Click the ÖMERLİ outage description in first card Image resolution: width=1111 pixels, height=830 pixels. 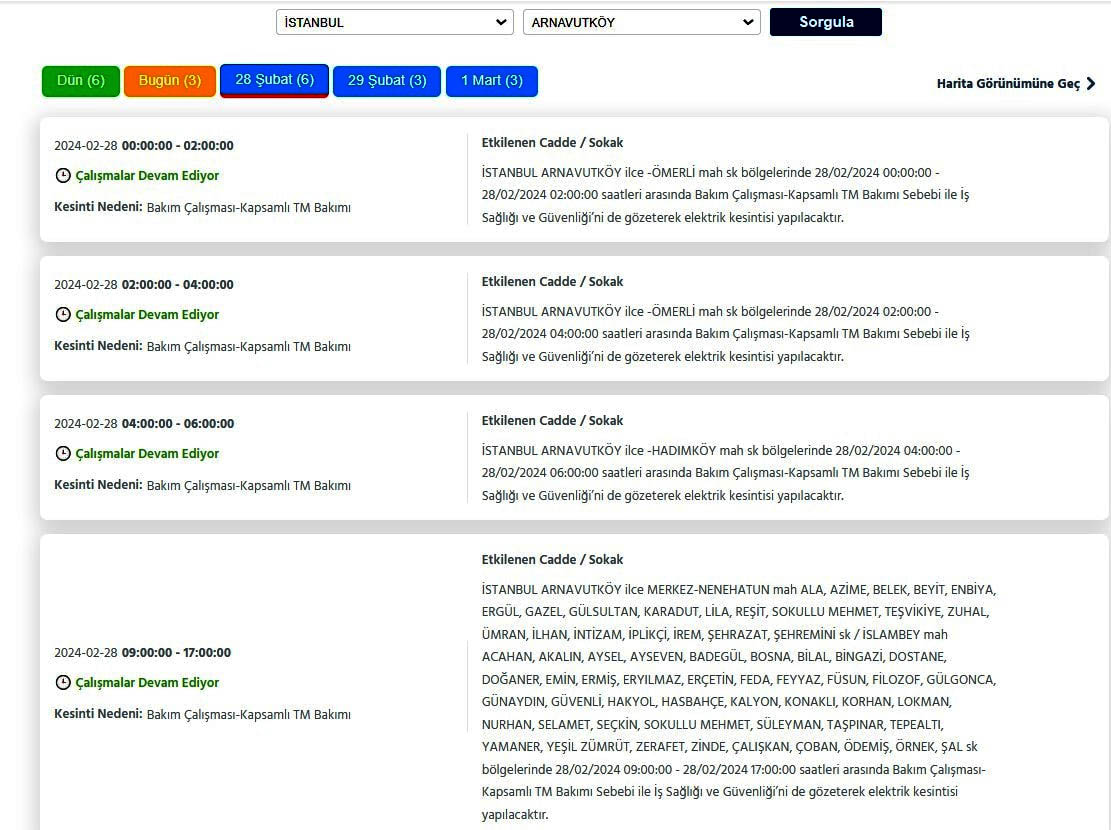(725, 194)
